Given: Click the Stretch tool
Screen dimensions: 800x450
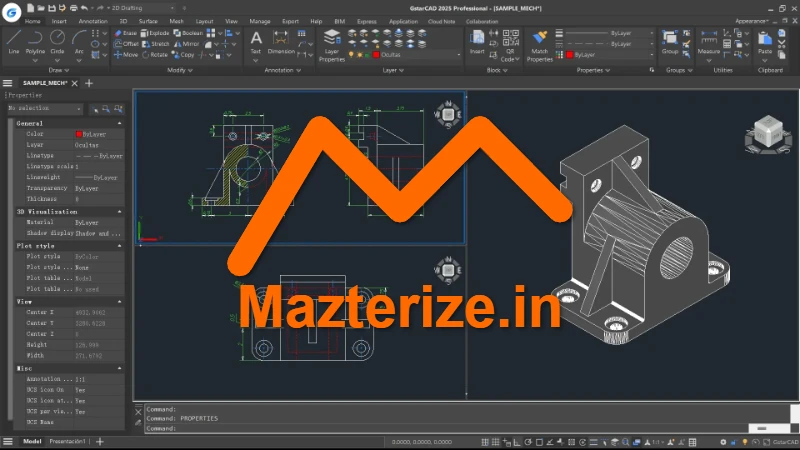Looking at the screenshot, I should coord(156,44).
